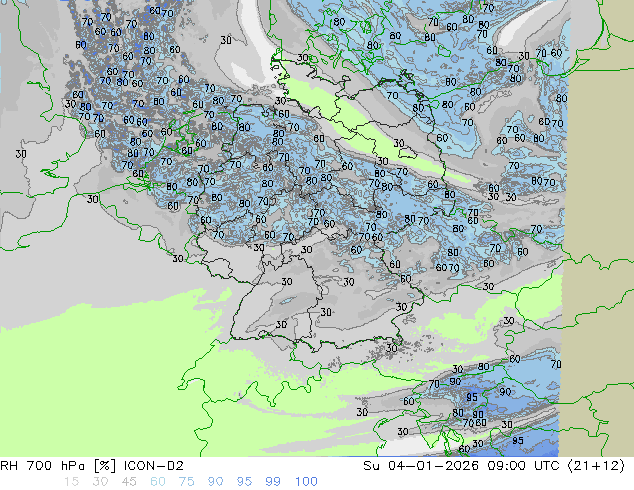The height and width of the screenshot is (490, 634).
Task: Select the legend value 45
Action: coord(129,482)
